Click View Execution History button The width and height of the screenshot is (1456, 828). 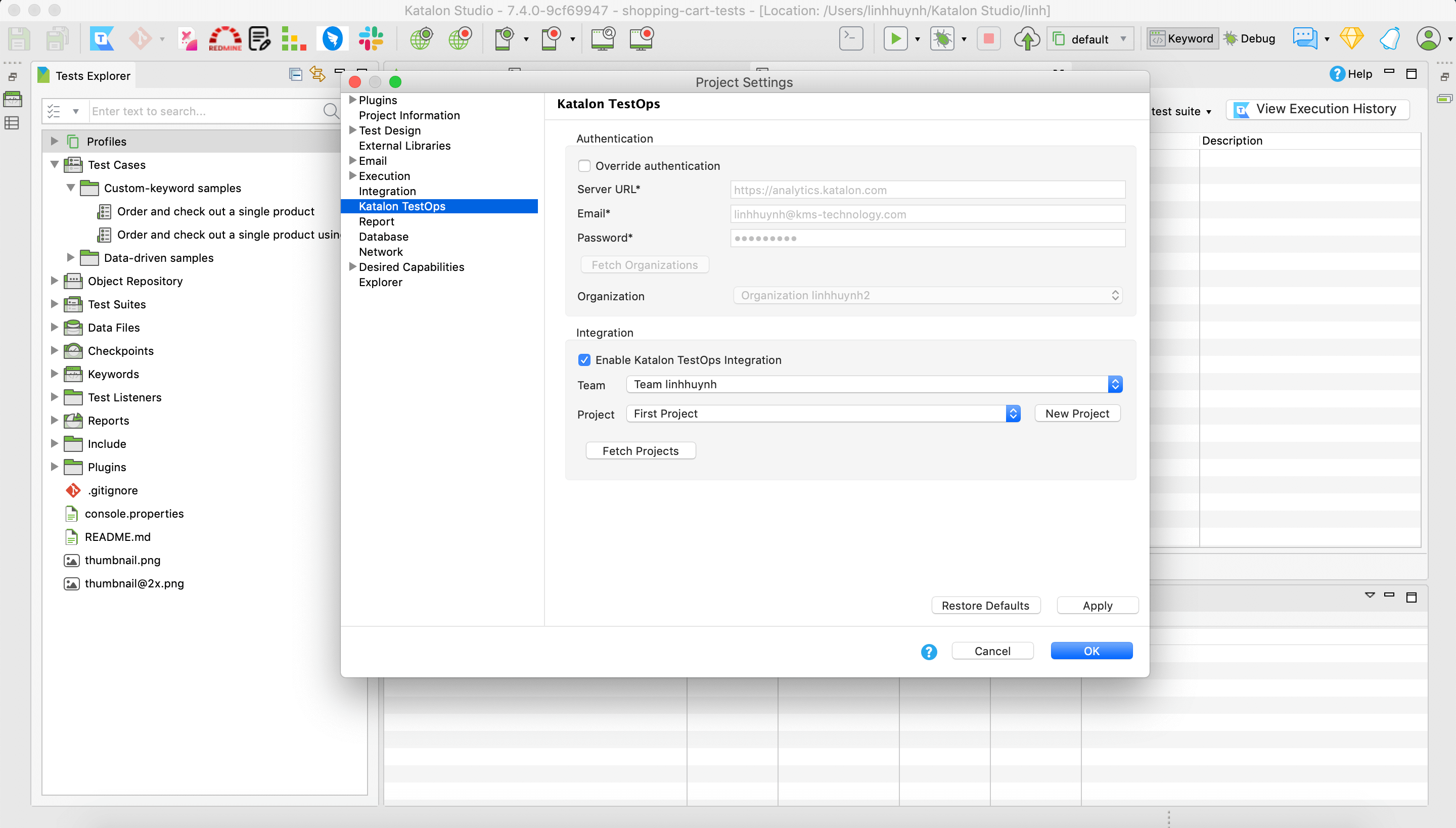[x=1317, y=109]
